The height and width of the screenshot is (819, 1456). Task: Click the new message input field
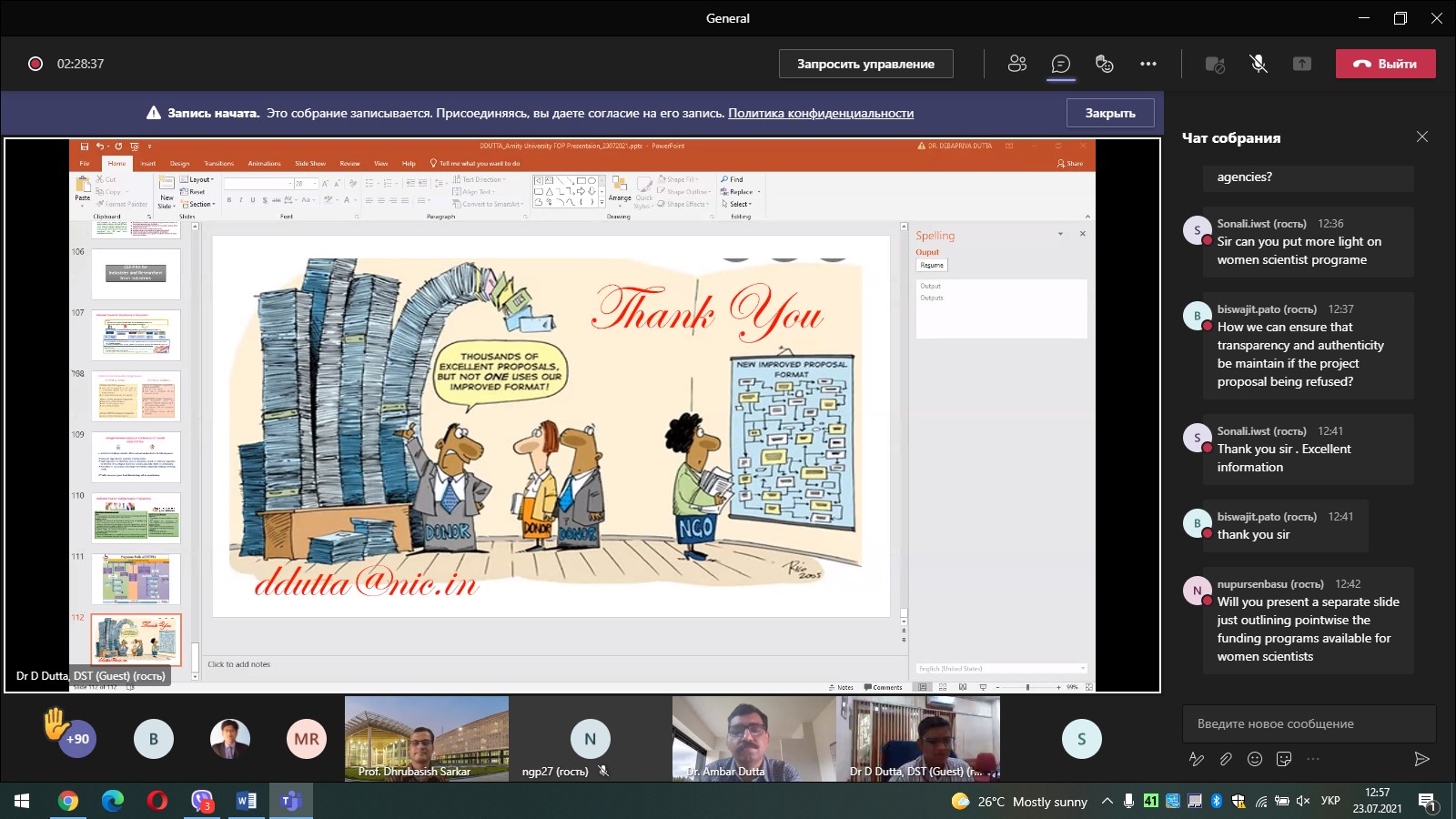coord(1308,723)
